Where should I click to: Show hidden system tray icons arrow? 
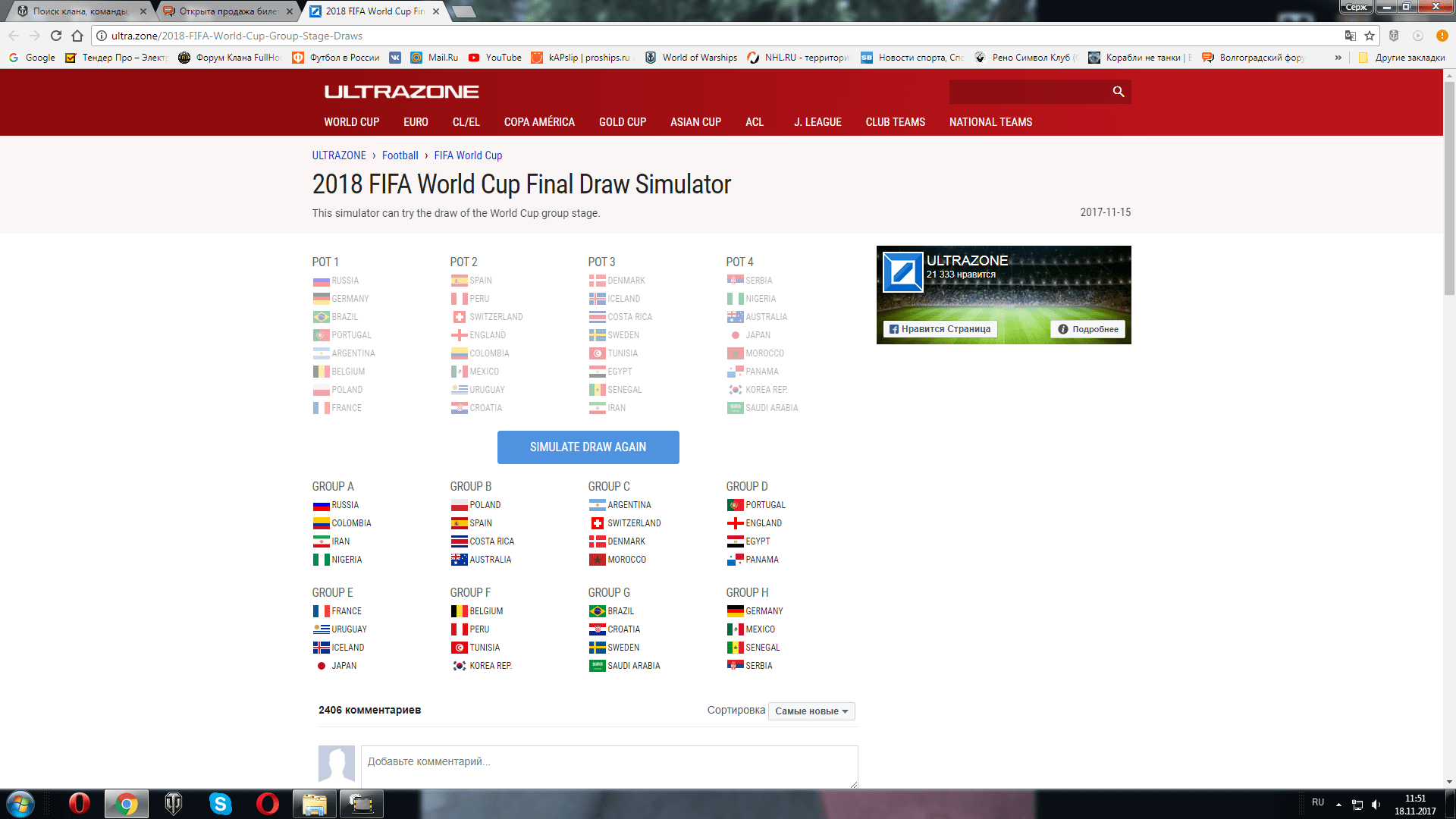click(1338, 804)
